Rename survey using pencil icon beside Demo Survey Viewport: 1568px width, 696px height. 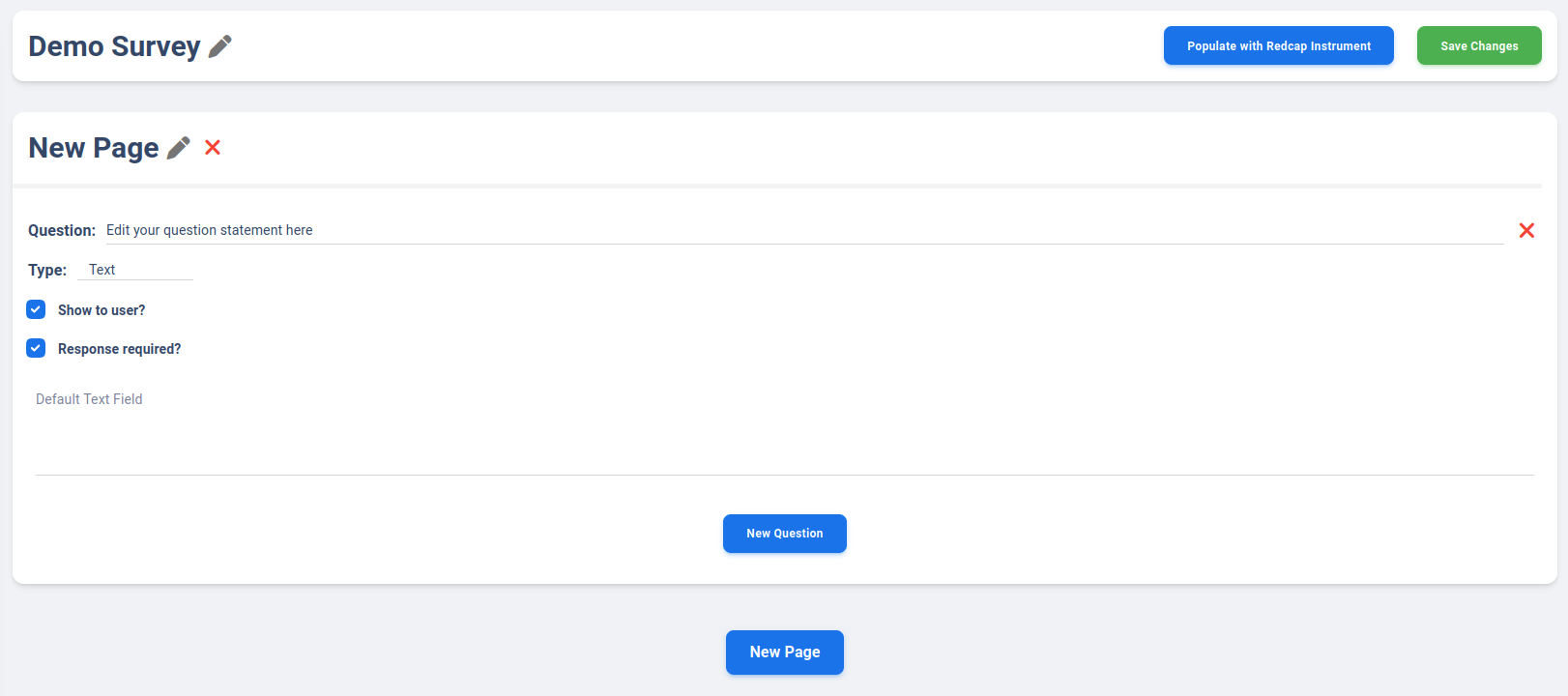click(x=221, y=44)
